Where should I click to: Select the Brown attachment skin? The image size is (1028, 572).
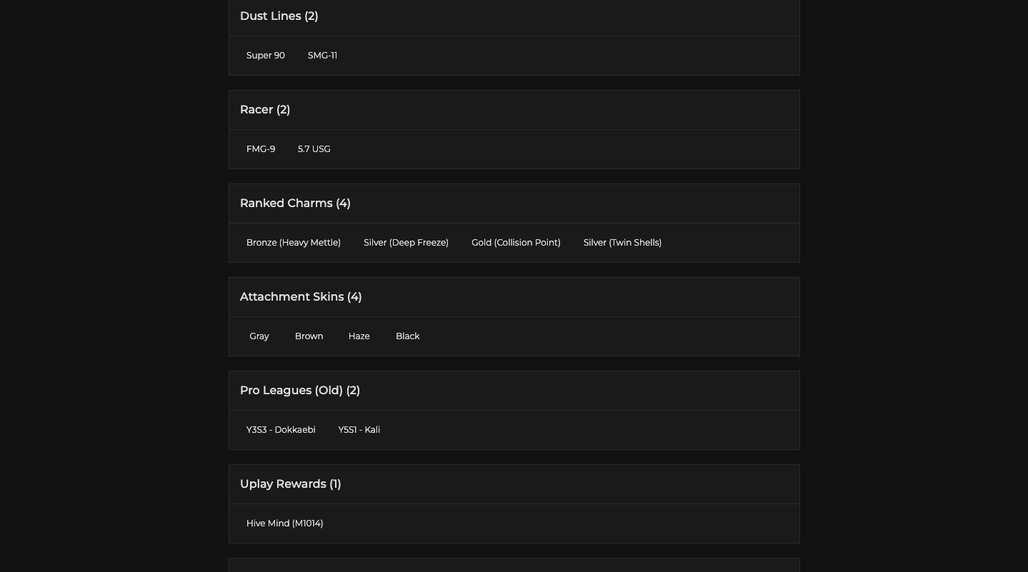tap(309, 336)
